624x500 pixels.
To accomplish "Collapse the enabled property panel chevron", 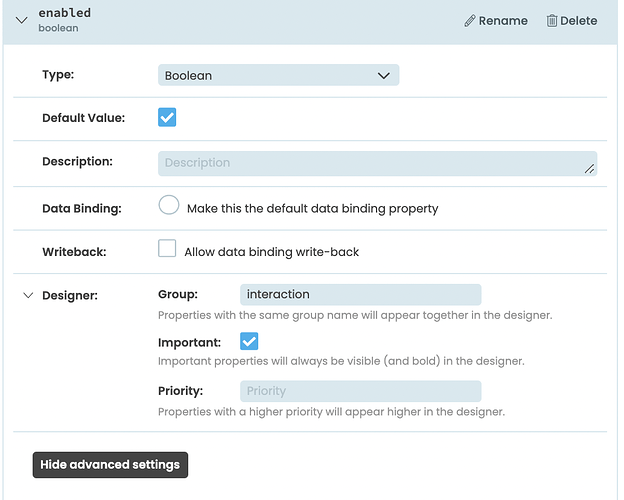I will click(x=21, y=20).
